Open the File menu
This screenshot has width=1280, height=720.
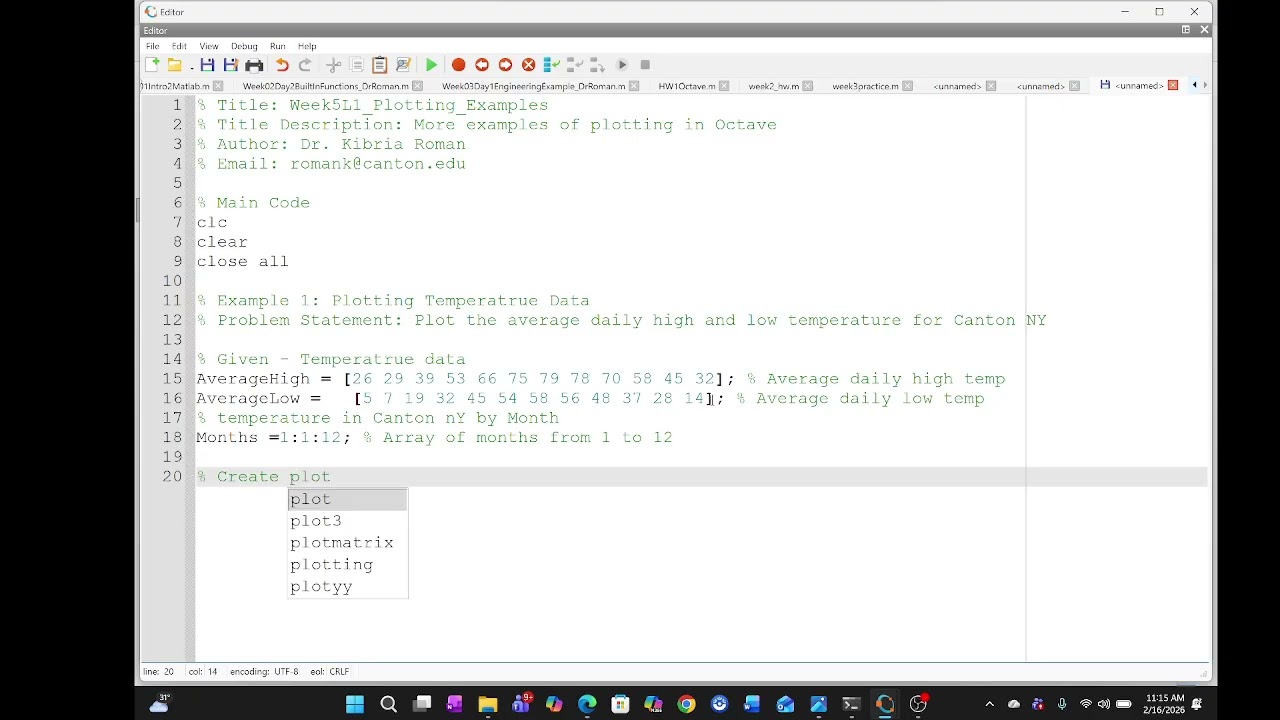(x=152, y=46)
